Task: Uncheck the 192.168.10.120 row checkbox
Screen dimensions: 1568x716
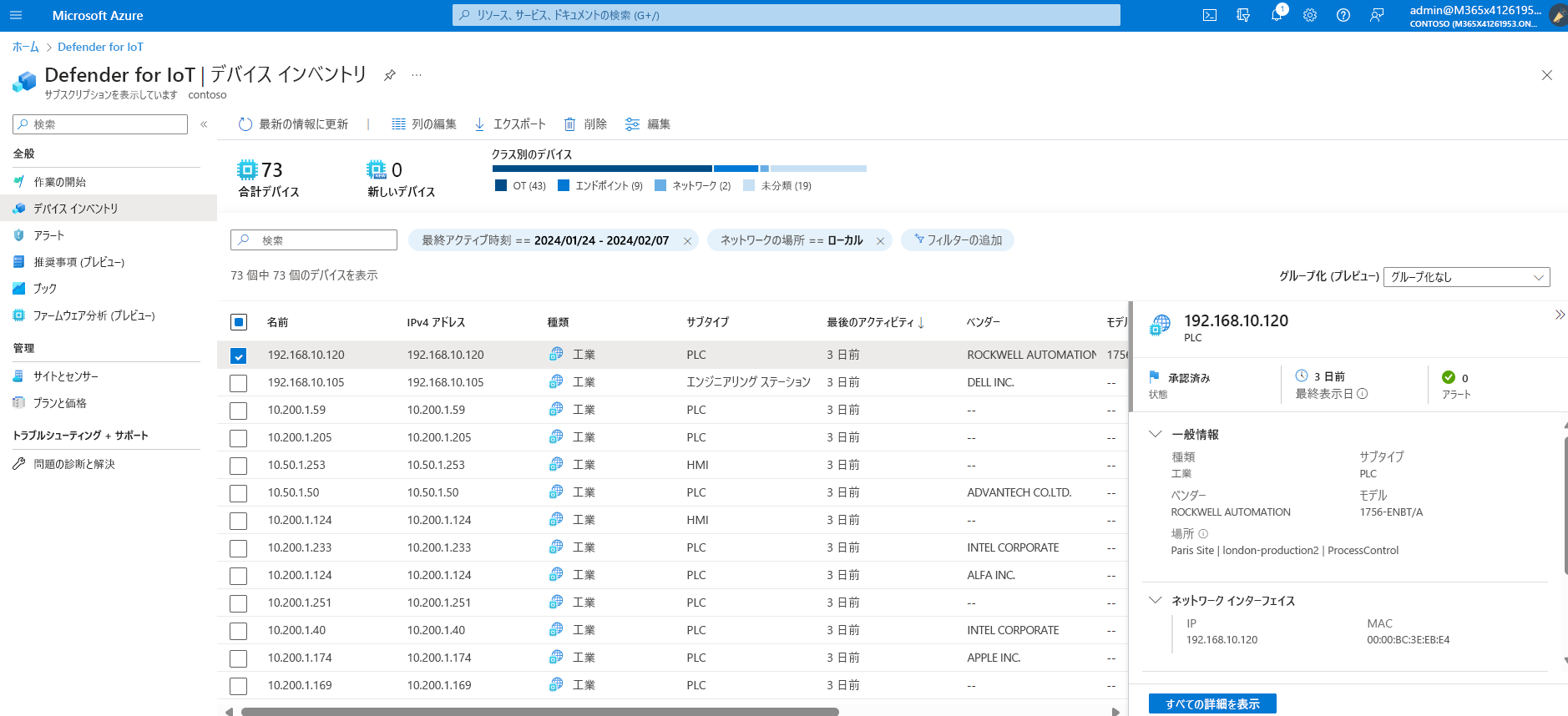Action: tap(239, 355)
